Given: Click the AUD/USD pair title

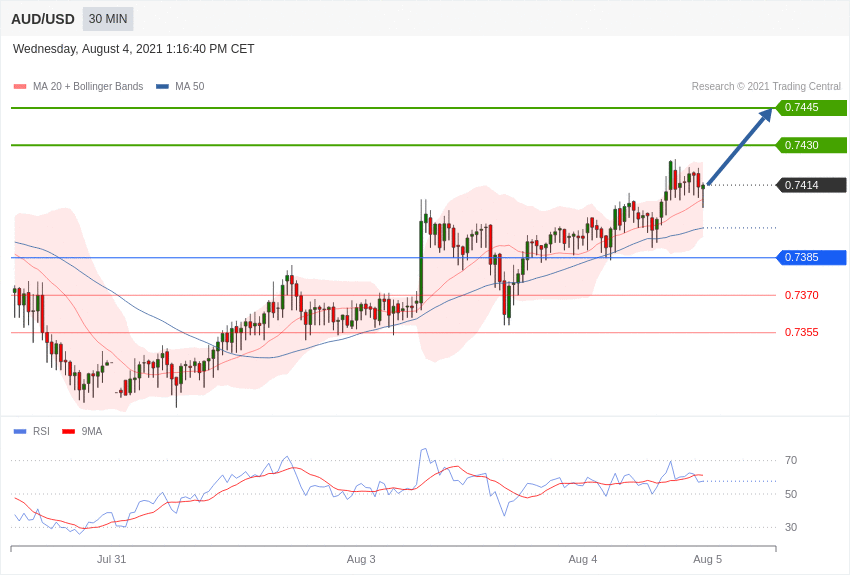Looking at the screenshot, I should [x=43, y=19].
